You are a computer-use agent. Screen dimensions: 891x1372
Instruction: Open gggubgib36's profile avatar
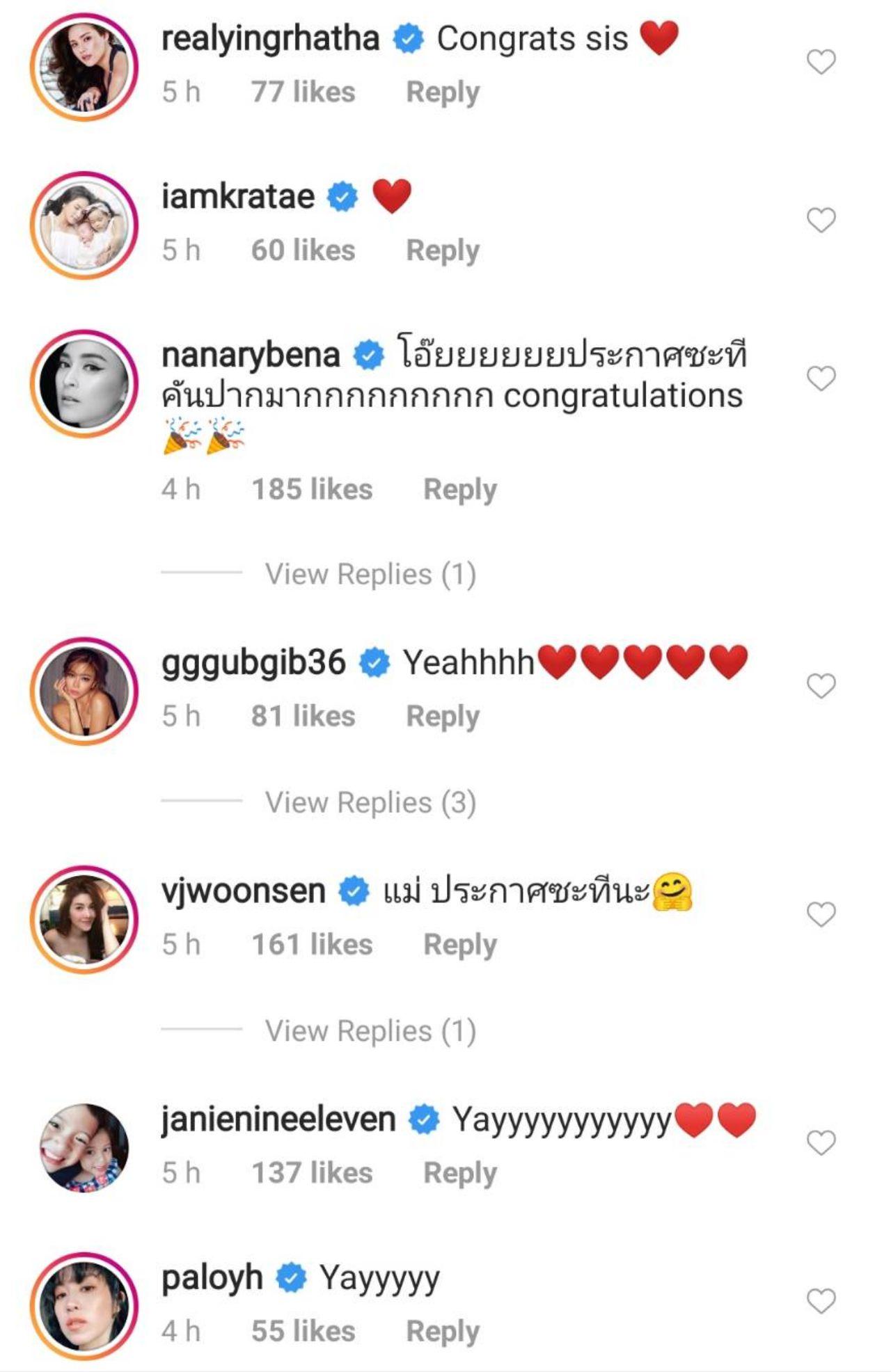84,691
